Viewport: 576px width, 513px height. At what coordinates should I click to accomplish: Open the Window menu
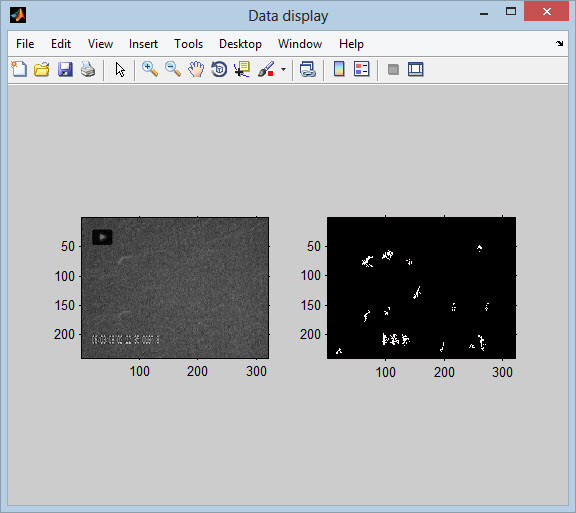tap(300, 44)
